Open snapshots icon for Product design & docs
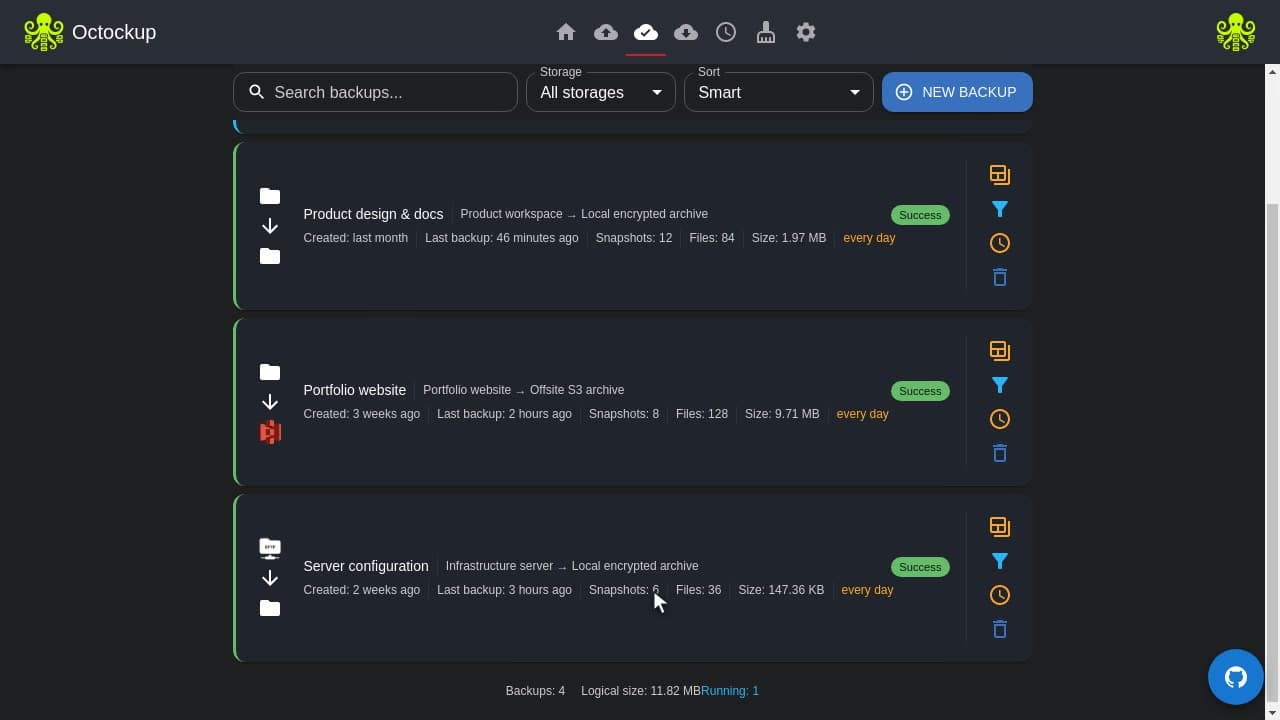The image size is (1280, 720). click(x=999, y=175)
